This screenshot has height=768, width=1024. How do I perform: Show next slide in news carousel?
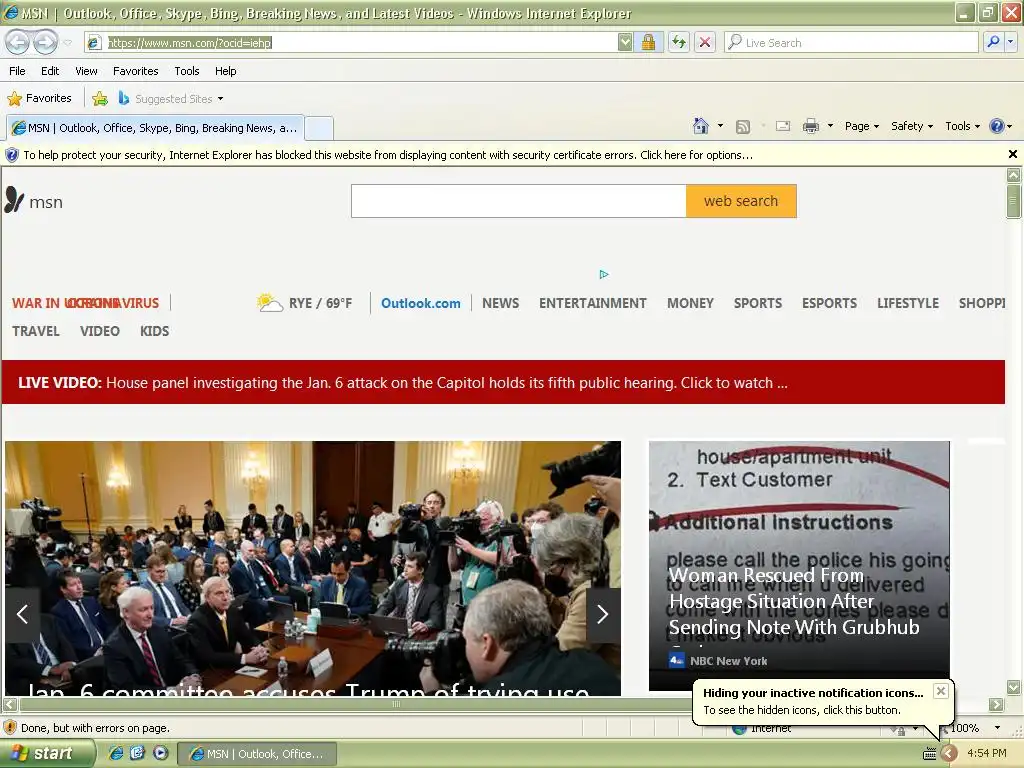[x=603, y=615]
